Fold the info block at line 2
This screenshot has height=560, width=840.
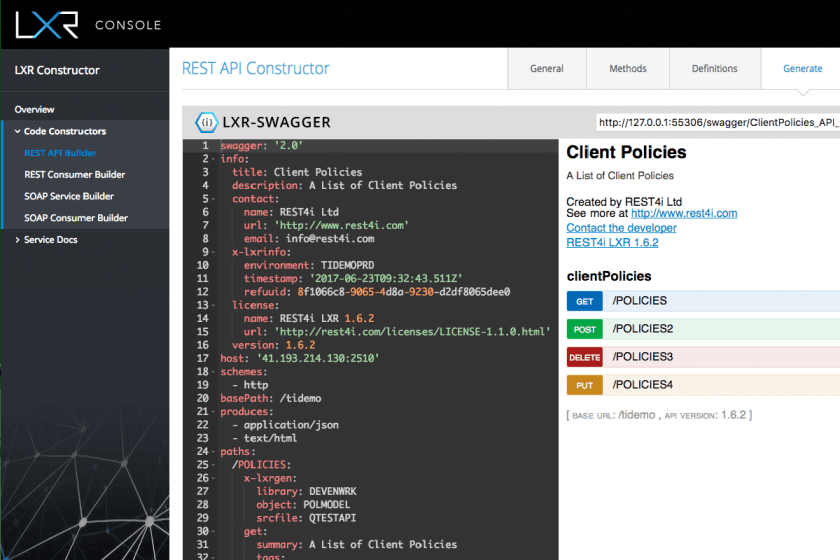(214, 159)
